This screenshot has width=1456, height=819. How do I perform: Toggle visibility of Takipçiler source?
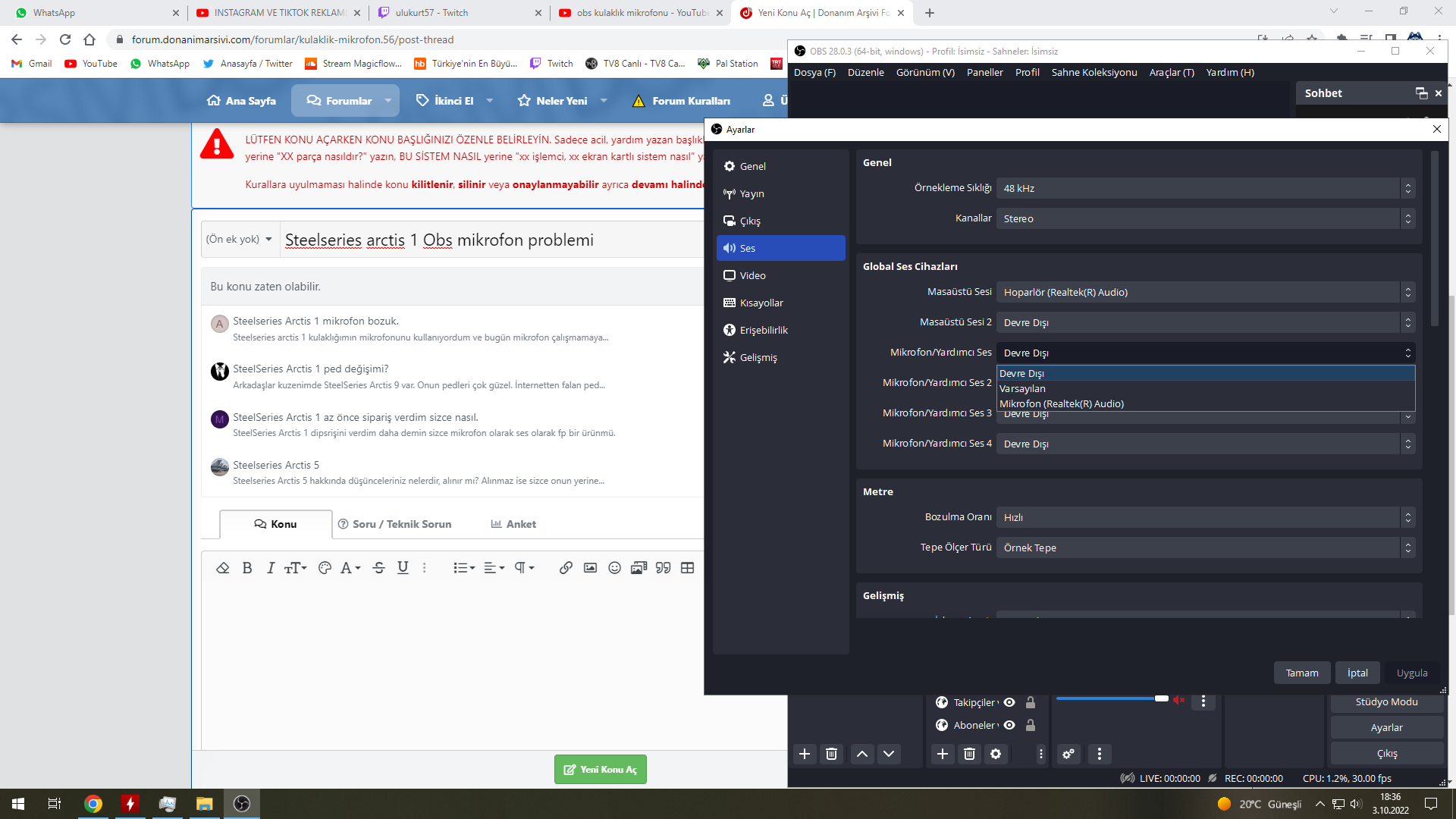pyautogui.click(x=1009, y=702)
